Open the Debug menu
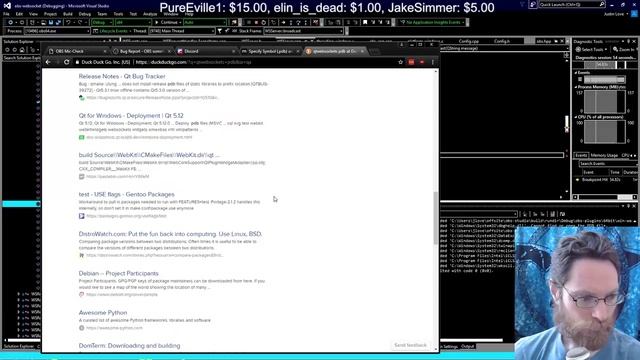Screen dimensions: 640x360 [x=84, y=14]
